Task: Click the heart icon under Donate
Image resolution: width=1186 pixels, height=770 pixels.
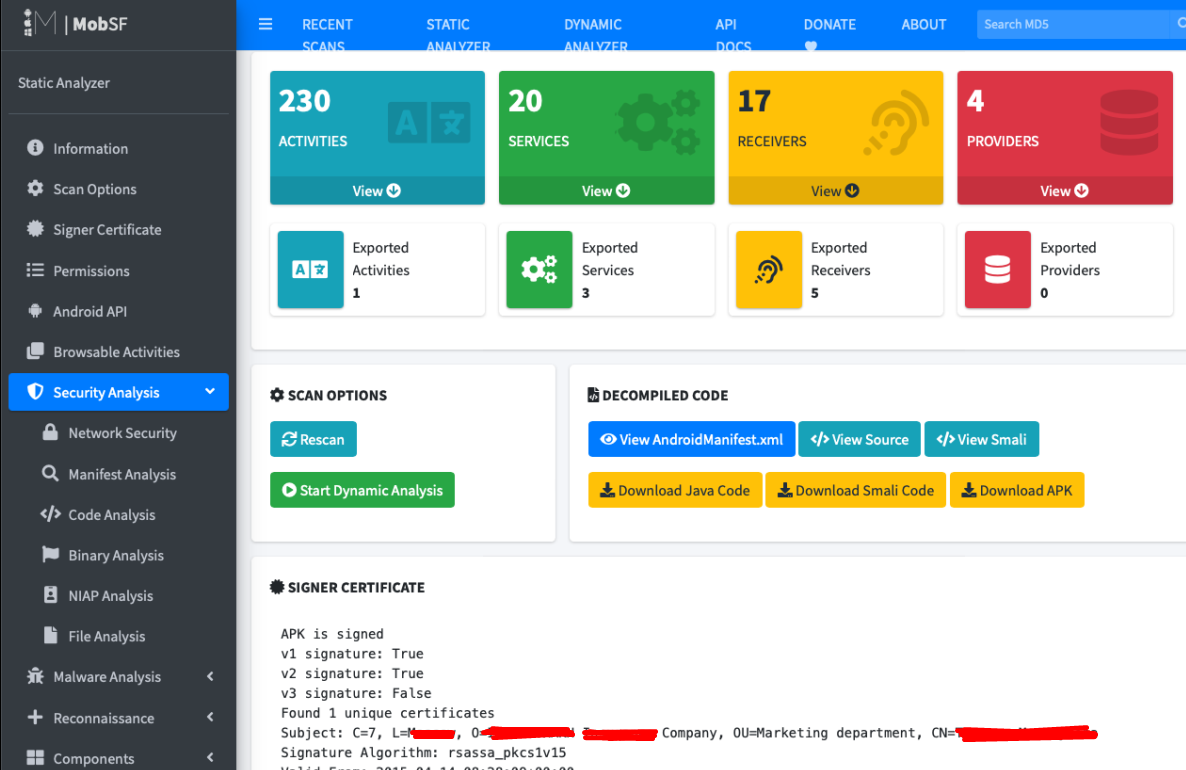Action: (811, 45)
